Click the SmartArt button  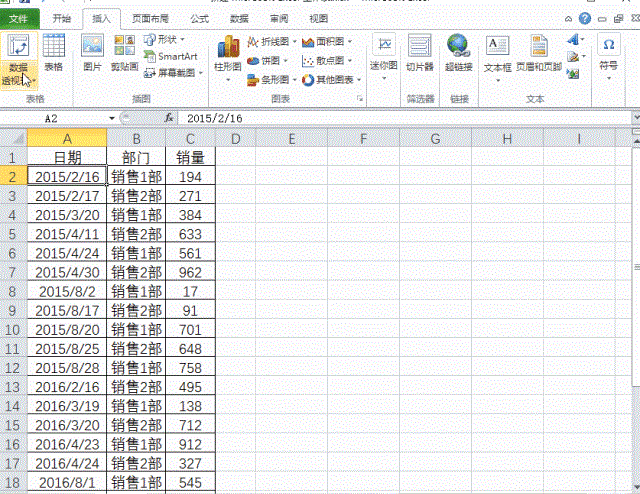(x=170, y=56)
